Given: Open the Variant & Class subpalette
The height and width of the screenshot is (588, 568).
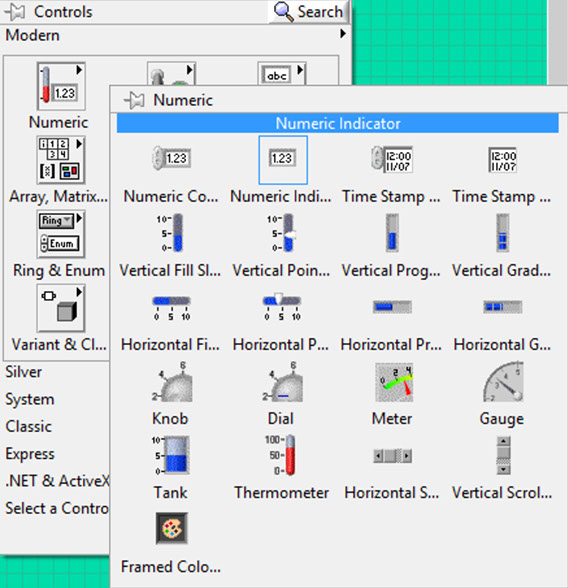Looking at the screenshot, I should pos(61,308).
